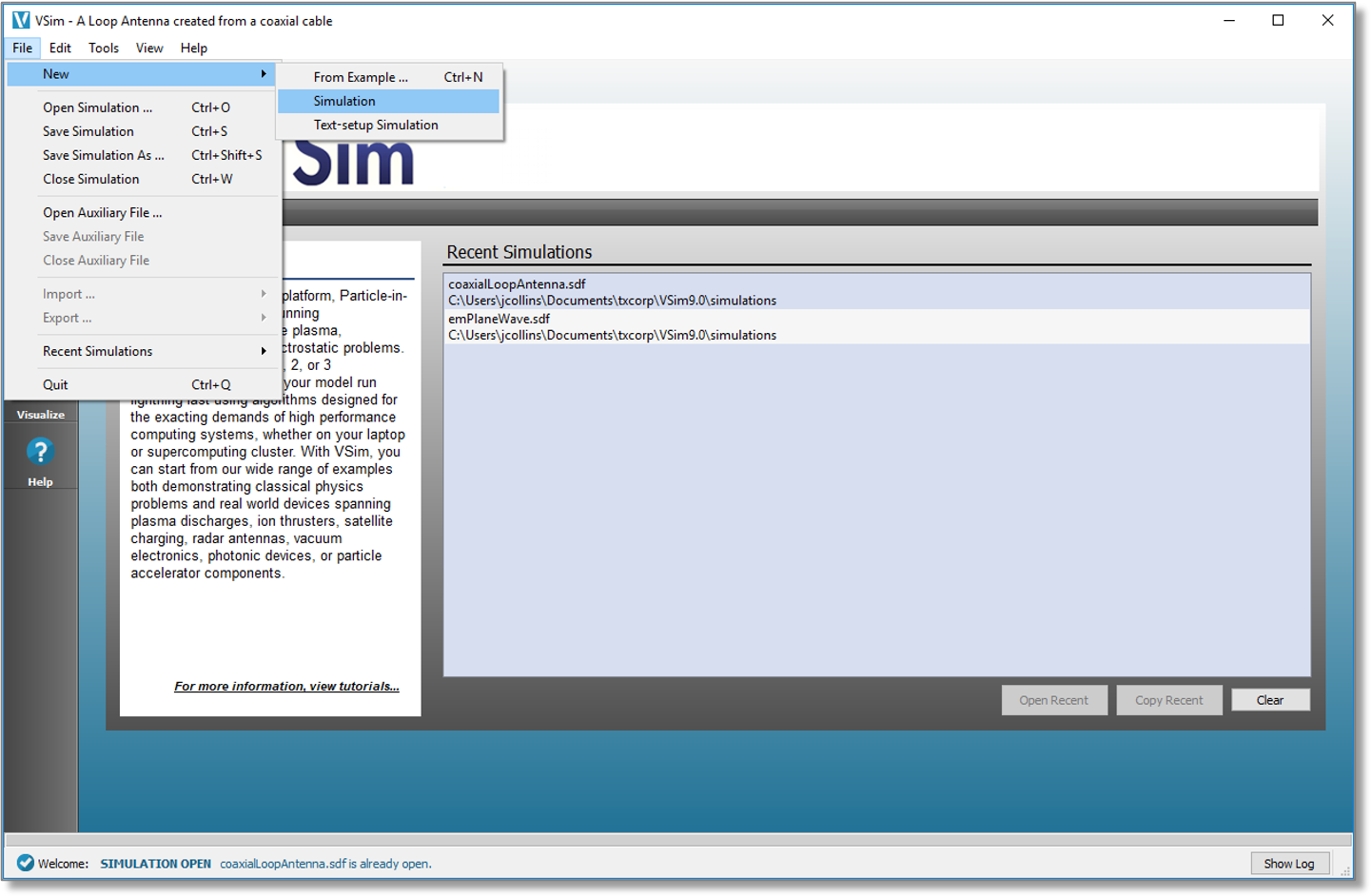Image resolution: width=1372 pixels, height=896 pixels.
Task: Open the File menu
Action: tap(23, 48)
